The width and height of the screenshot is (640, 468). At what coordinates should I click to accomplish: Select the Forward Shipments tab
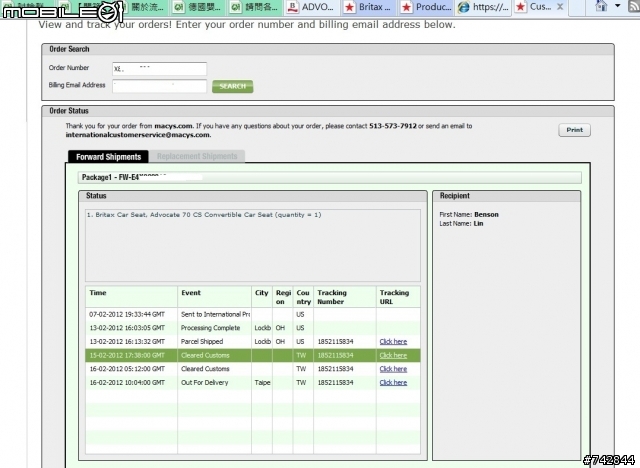[108, 157]
